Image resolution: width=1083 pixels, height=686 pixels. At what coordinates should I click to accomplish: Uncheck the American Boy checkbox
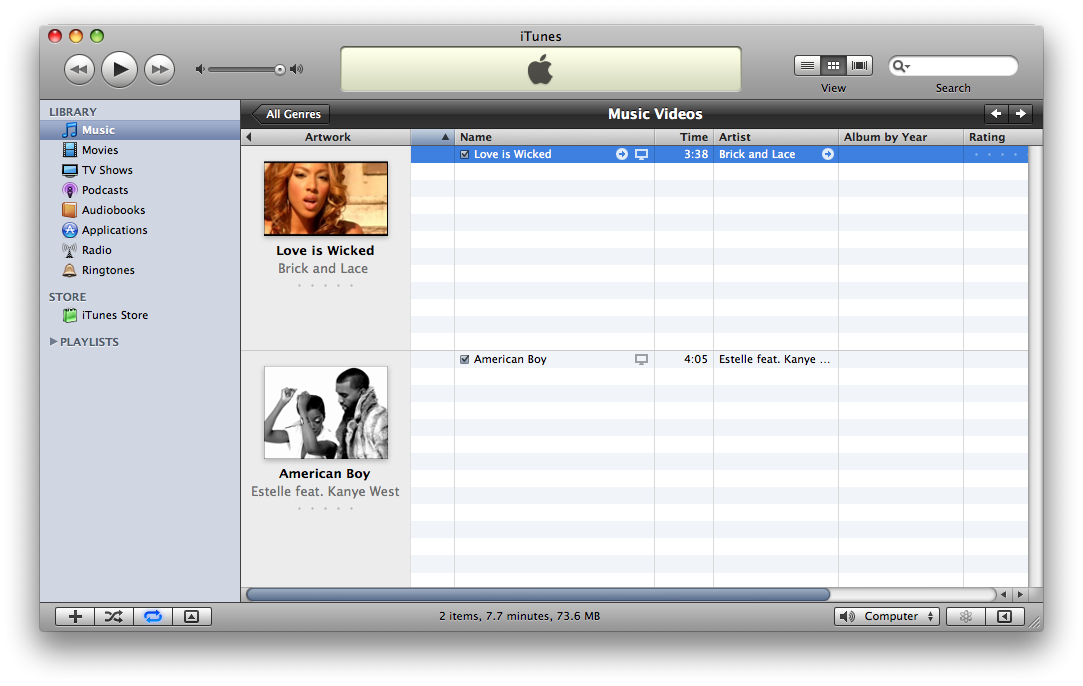coord(465,359)
